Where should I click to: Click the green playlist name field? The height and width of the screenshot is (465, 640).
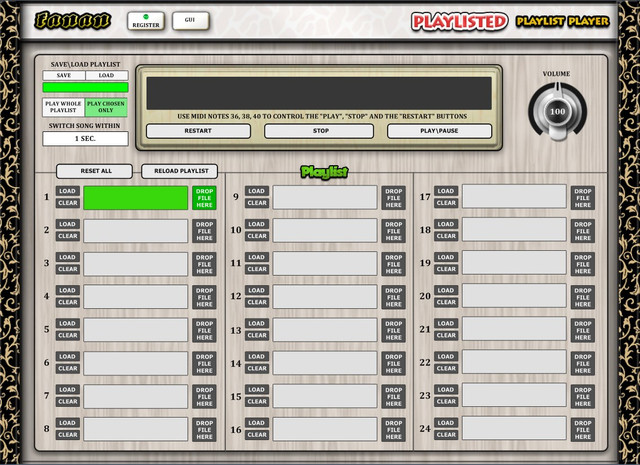coord(85,87)
